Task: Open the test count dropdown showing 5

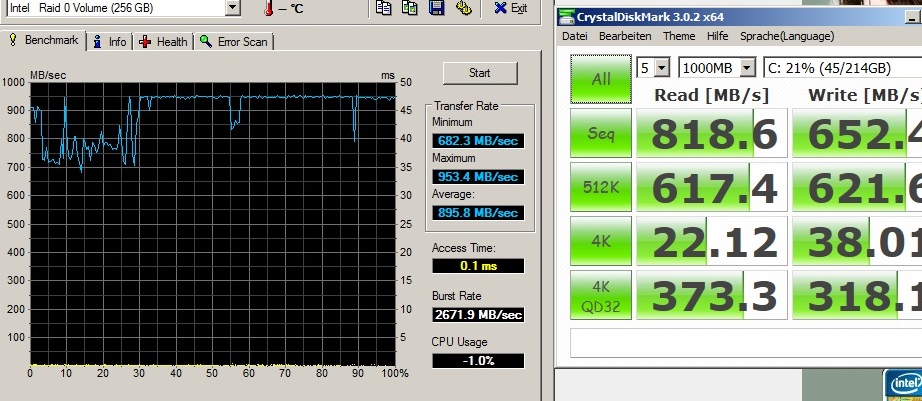Action: [x=663, y=68]
